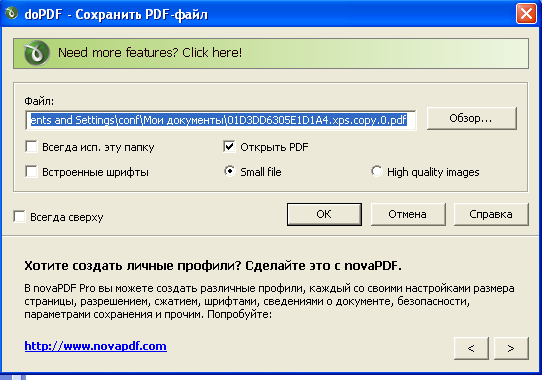Select the 'Small file' radio button
Screen dimensions: 542x380
tap(230, 171)
